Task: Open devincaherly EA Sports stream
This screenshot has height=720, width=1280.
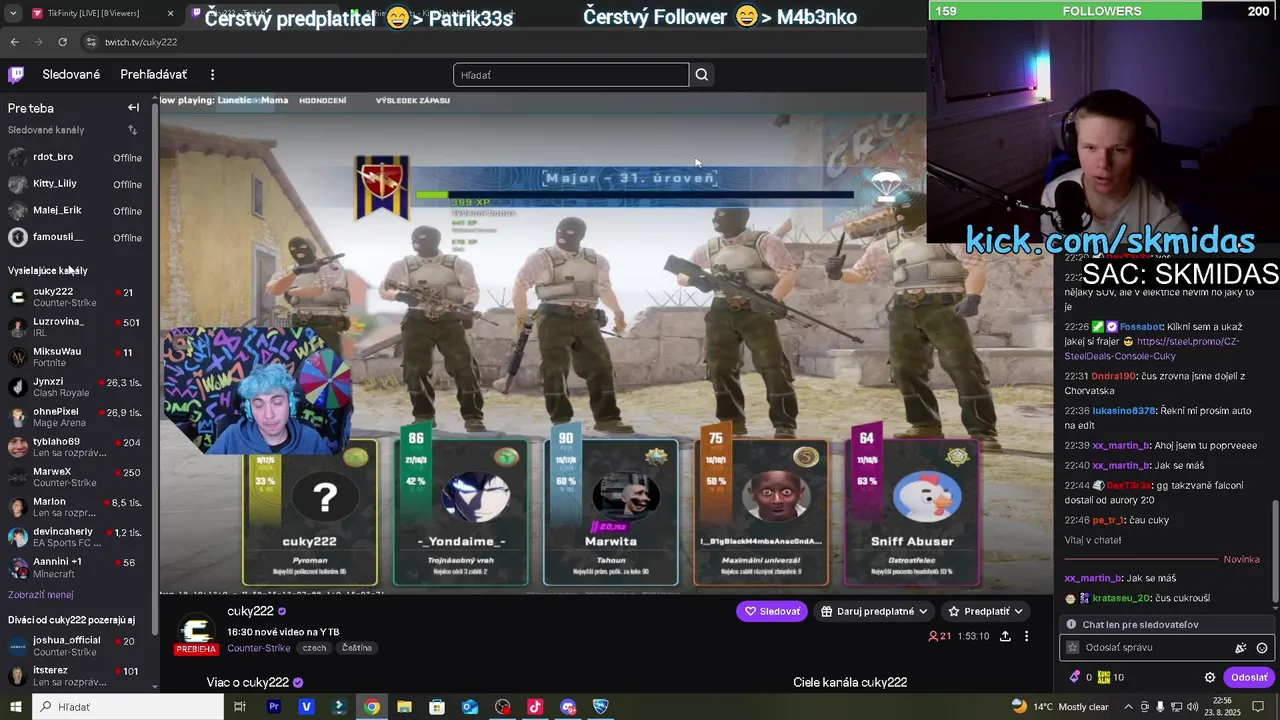Action: (x=75, y=537)
